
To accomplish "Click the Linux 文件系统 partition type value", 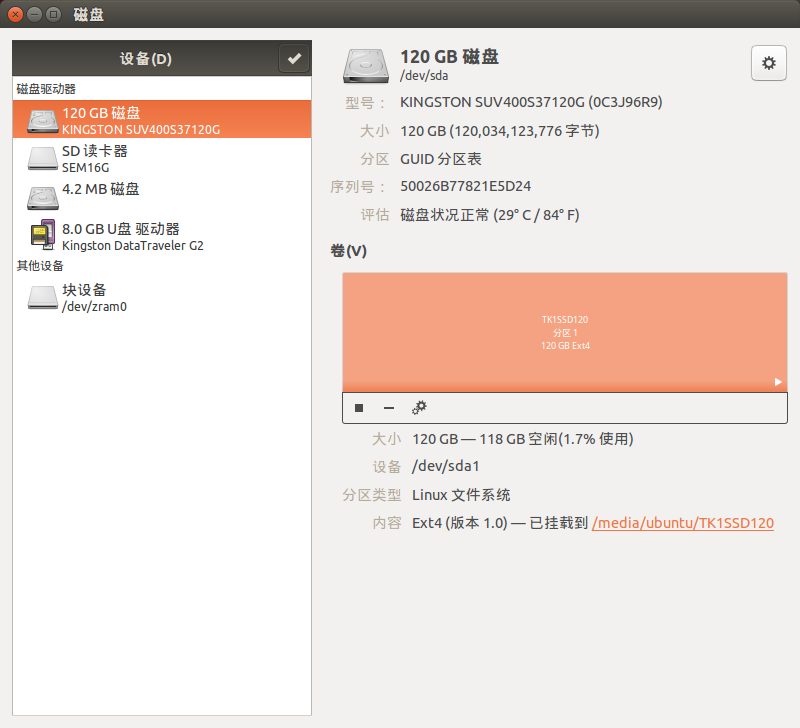I will pyautogui.click(x=461, y=495).
